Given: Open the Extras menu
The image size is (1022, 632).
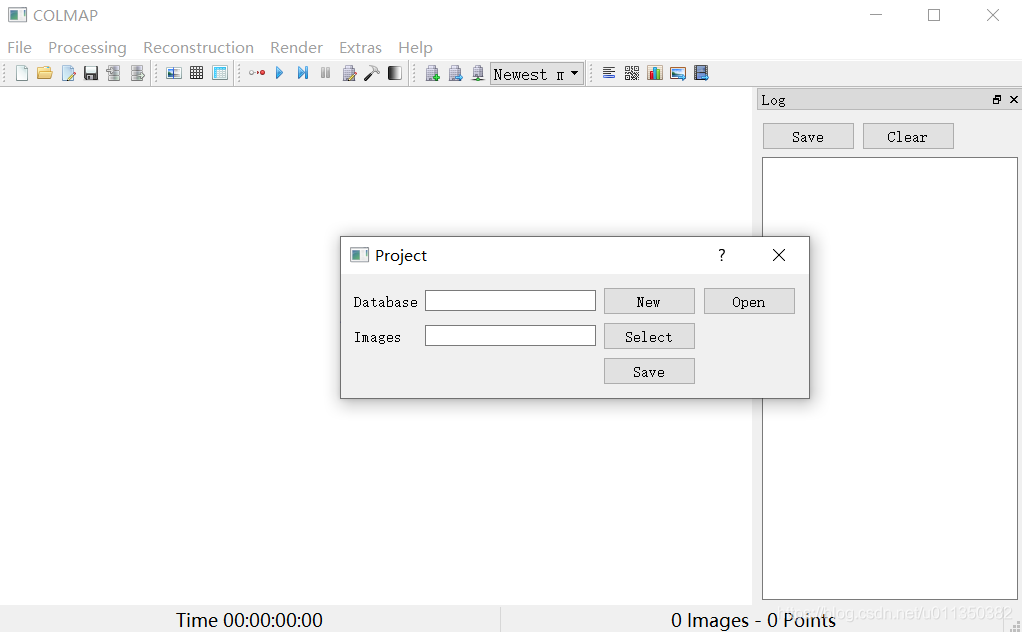Looking at the screenshot, I should [360, 47].
